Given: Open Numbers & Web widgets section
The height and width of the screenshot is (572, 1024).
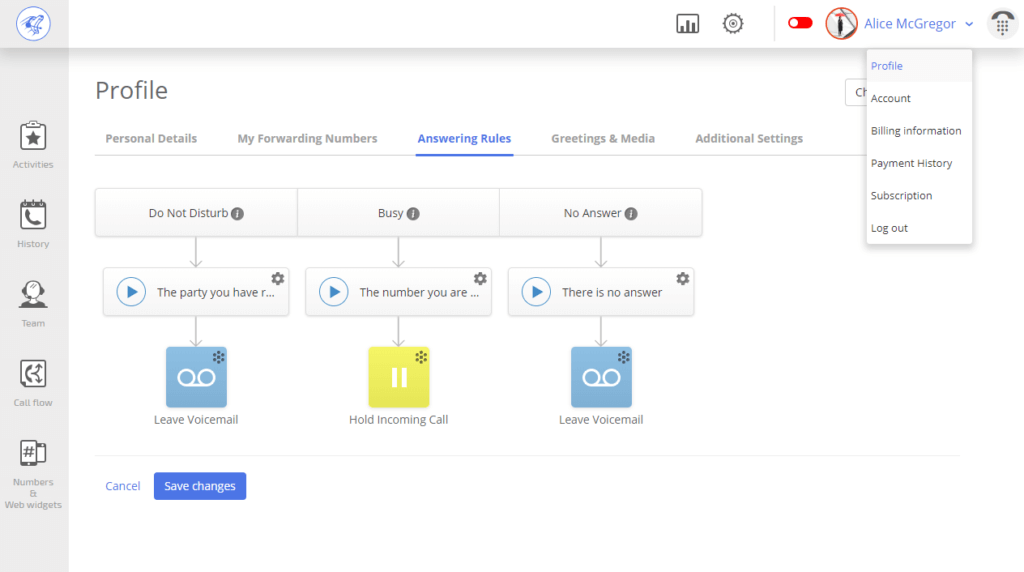Looking at the screenshot, I should pos(33,474).
